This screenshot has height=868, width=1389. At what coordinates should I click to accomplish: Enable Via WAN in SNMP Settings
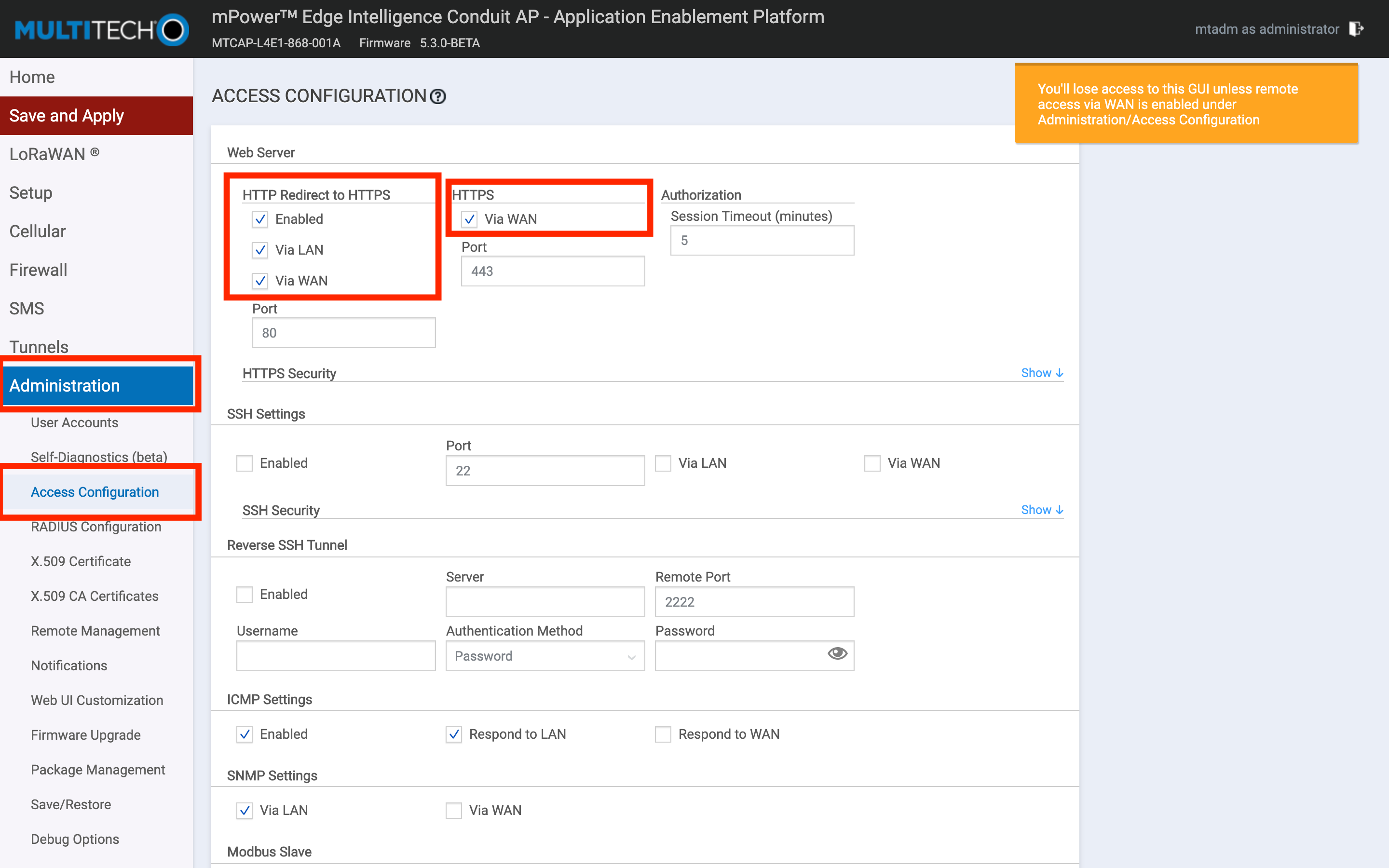(x=453, y=810)
